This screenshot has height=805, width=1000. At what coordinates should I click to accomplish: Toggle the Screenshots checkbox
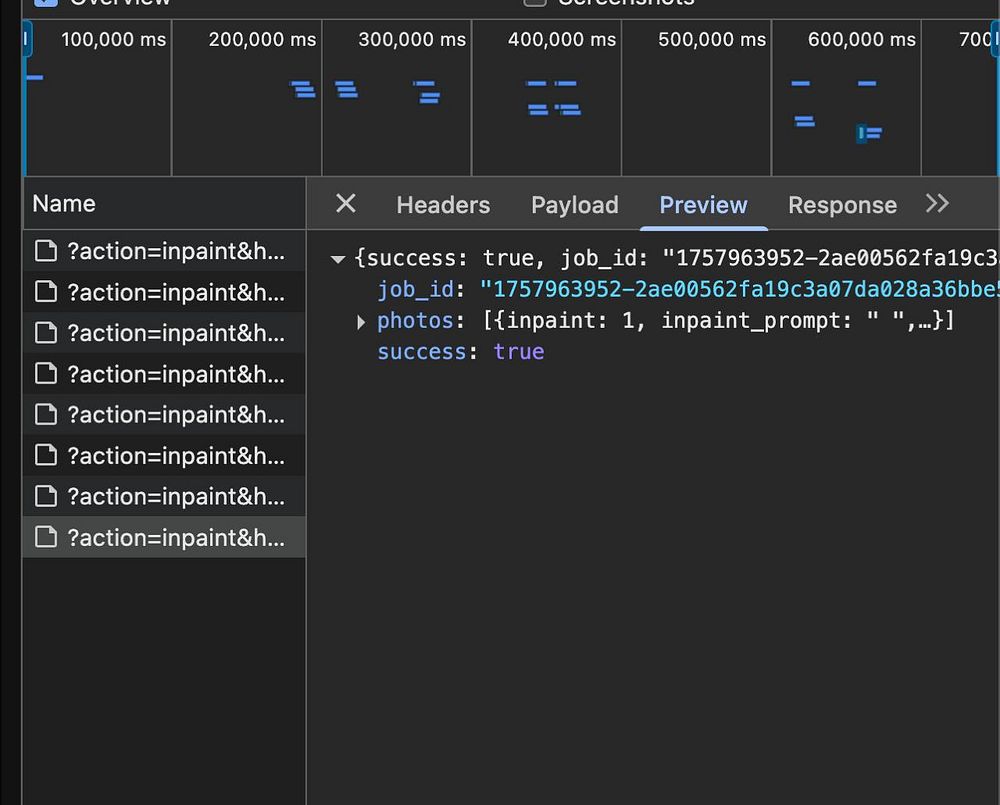(x=534, y=2)
